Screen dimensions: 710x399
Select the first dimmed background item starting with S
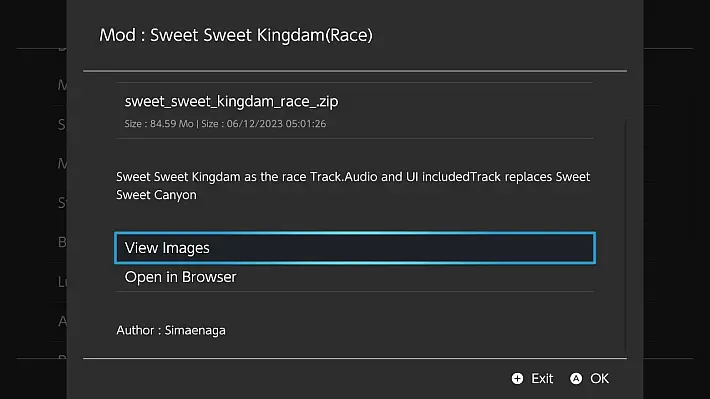point(62,124)
